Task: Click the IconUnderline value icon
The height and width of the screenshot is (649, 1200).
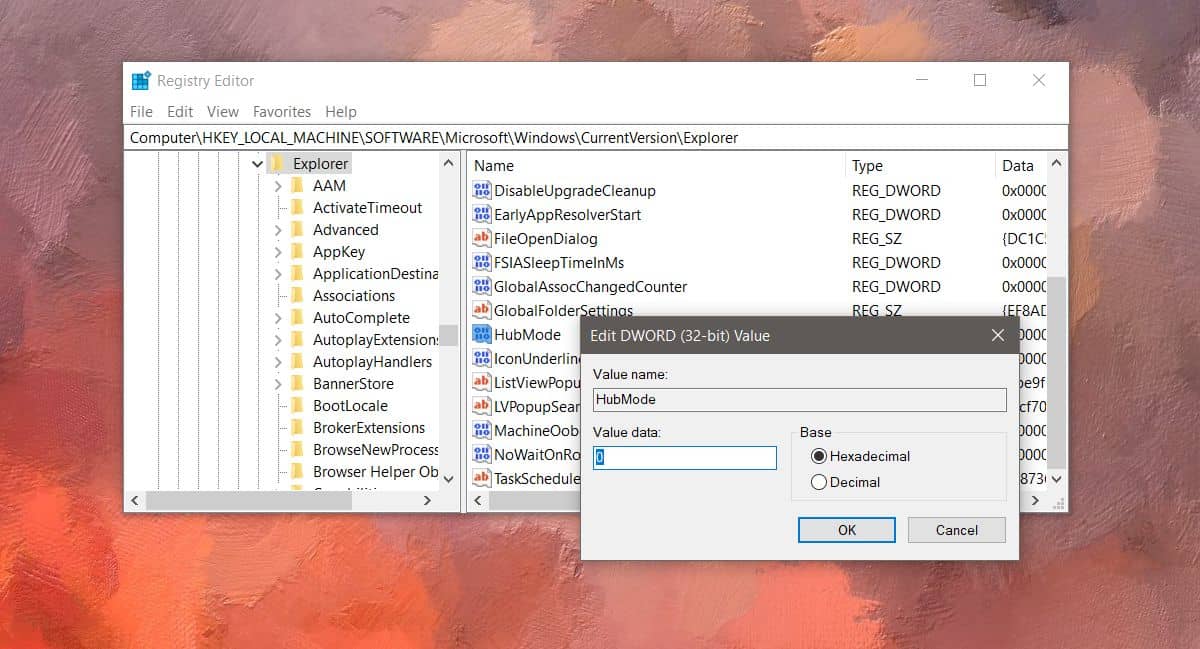Action: (482, 358)
